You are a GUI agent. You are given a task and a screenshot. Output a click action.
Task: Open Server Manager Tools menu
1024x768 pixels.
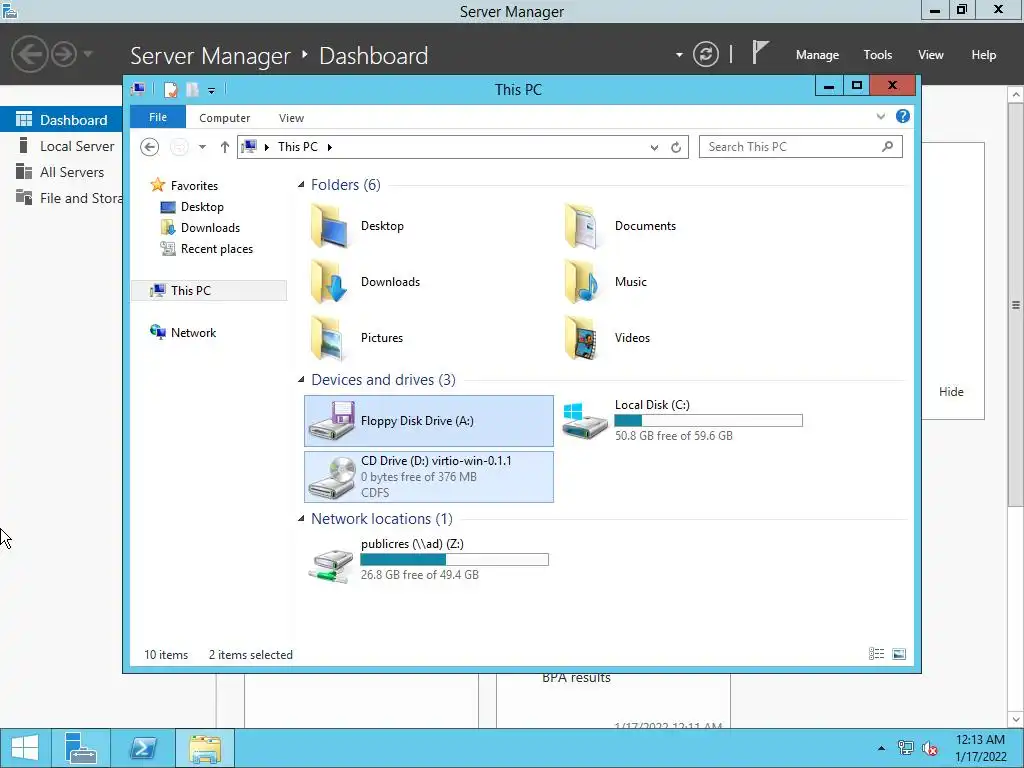pyautogui.click(x=878, y=55)
